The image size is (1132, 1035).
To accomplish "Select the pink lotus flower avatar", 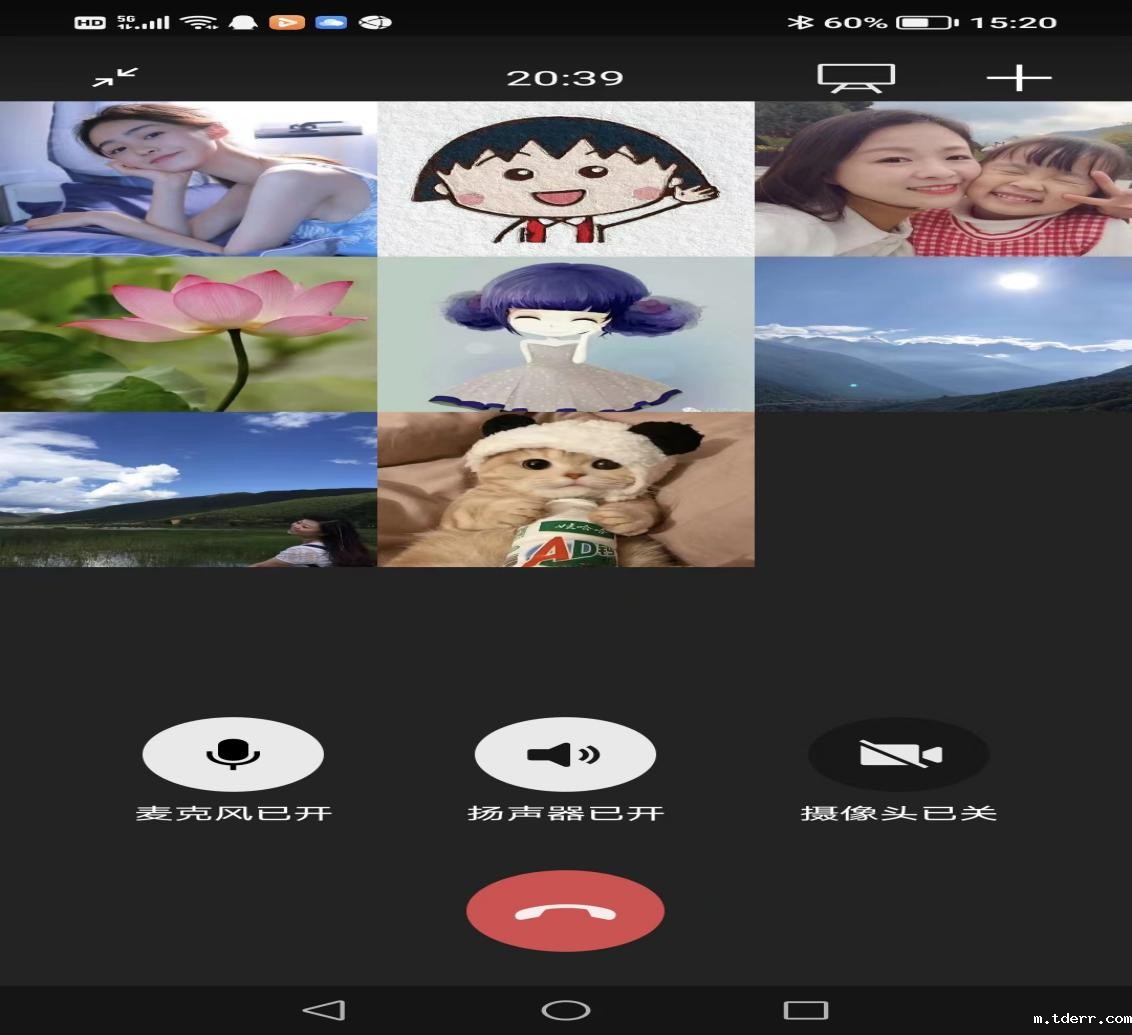I will click(x=188, y=334).
